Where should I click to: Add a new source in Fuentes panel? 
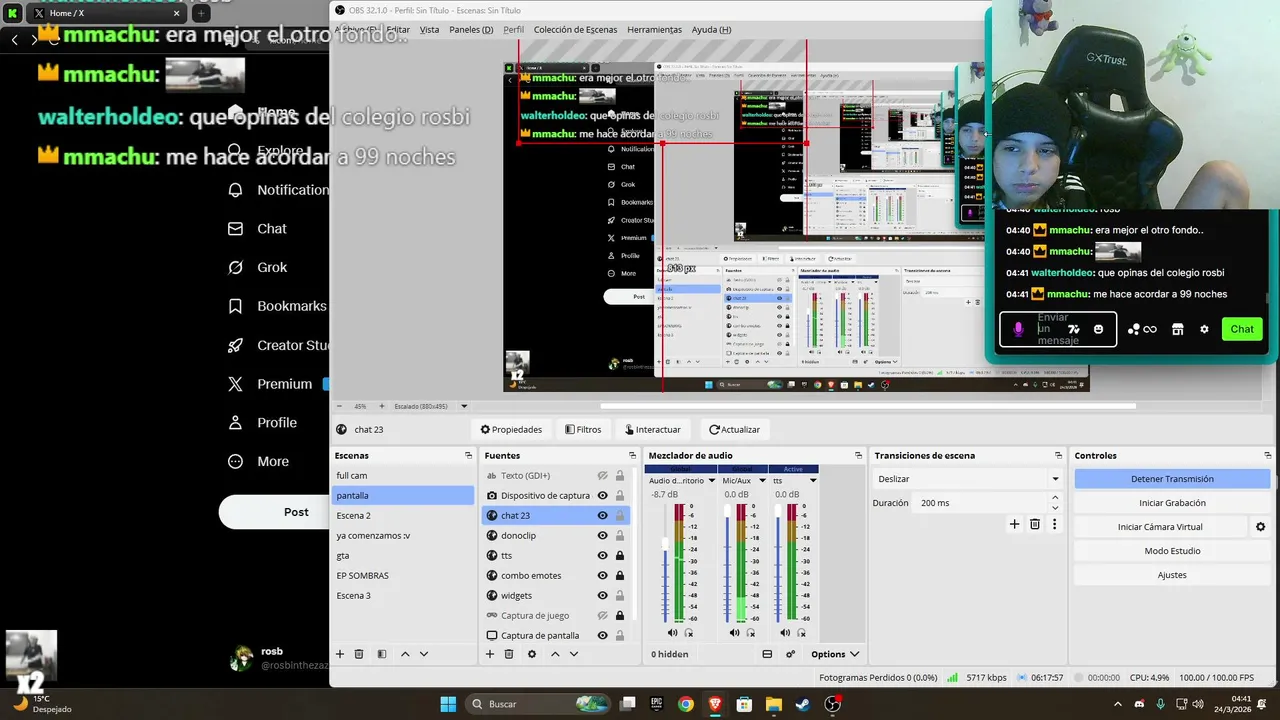pyautogui.click(x=490, y=654)
